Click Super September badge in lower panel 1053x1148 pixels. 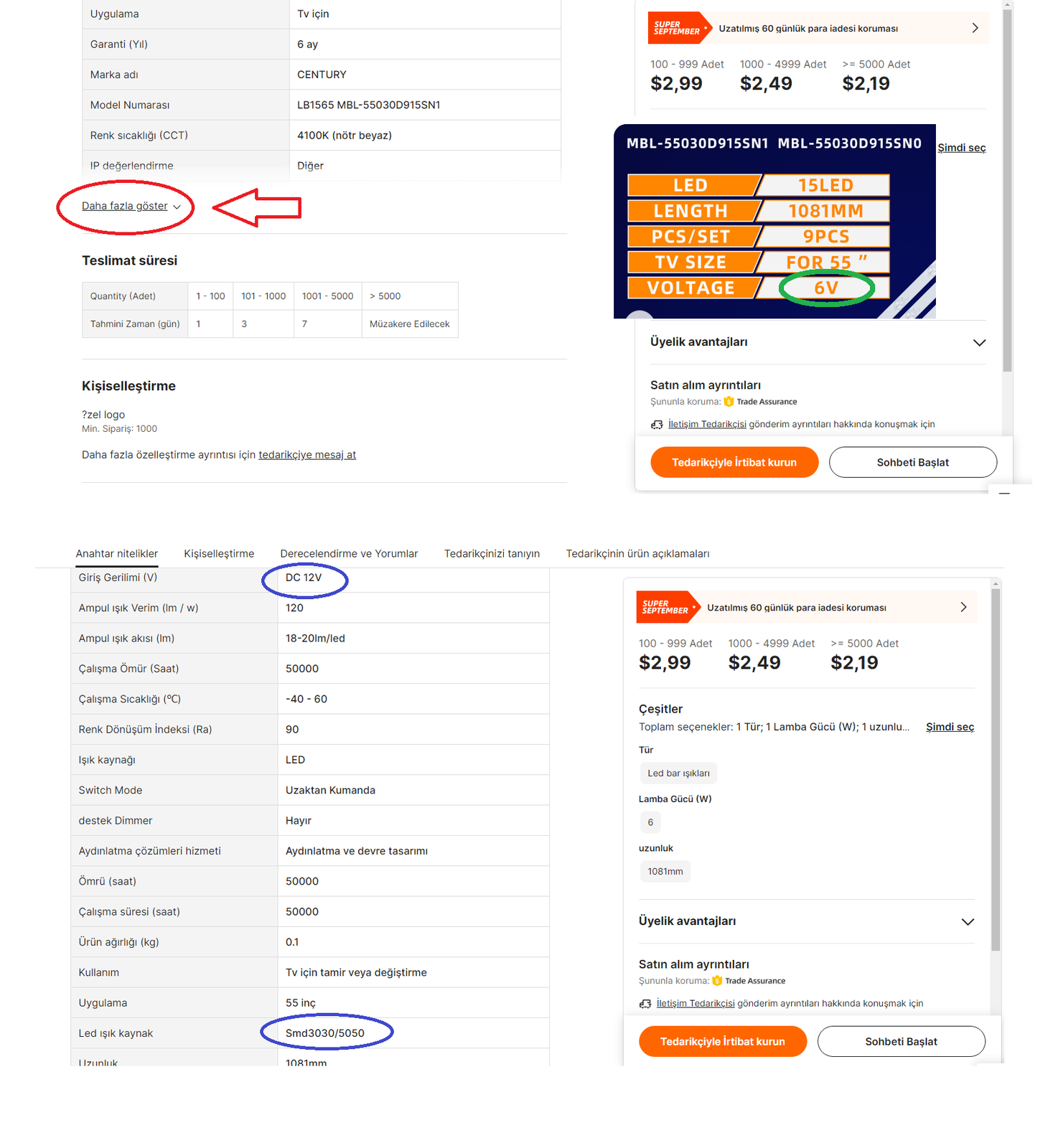[667, 607]
